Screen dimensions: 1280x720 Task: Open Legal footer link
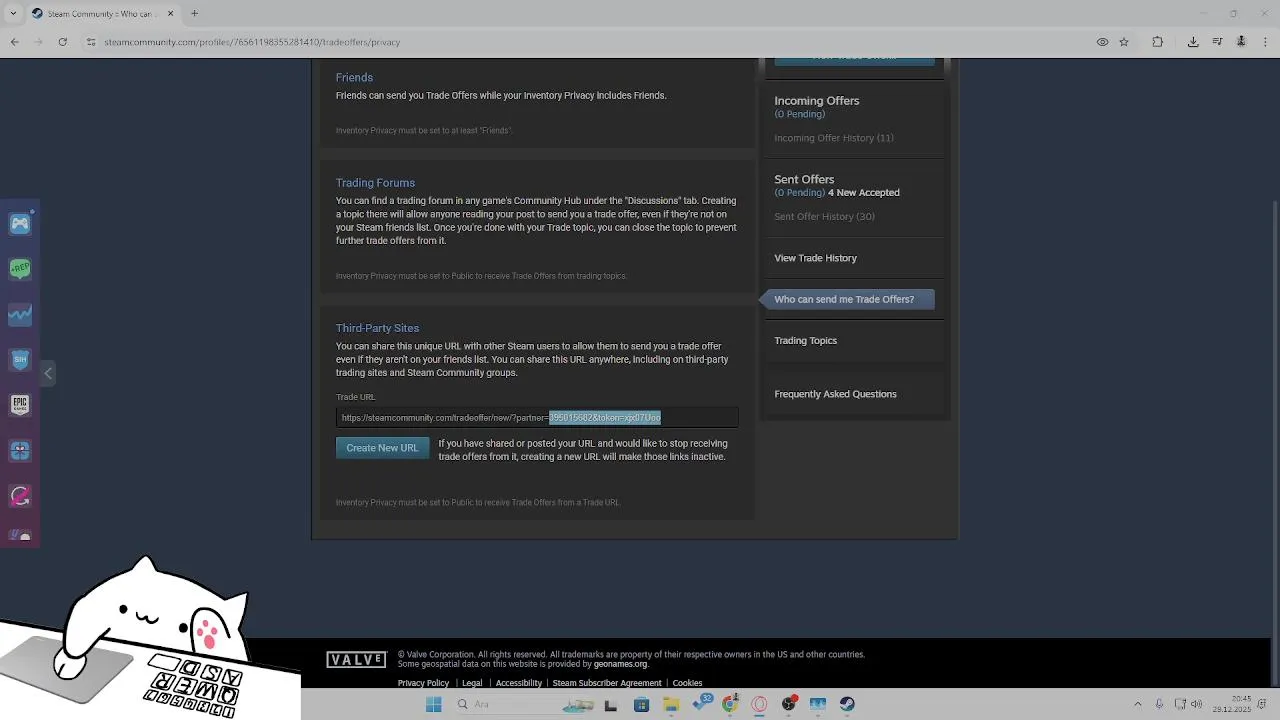click(x=472, y=683)
